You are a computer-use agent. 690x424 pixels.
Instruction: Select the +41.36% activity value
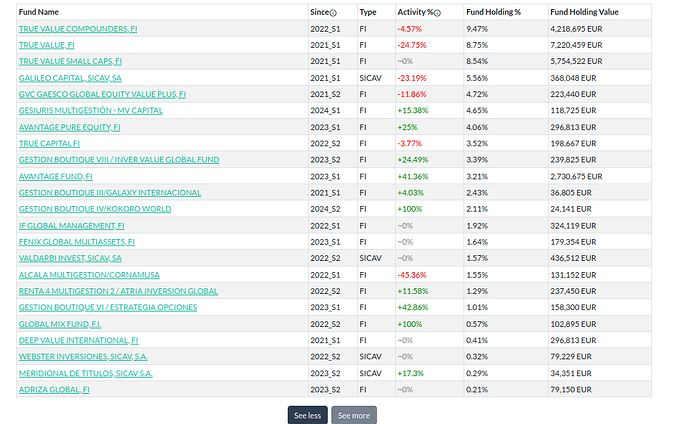click(413, 177)
